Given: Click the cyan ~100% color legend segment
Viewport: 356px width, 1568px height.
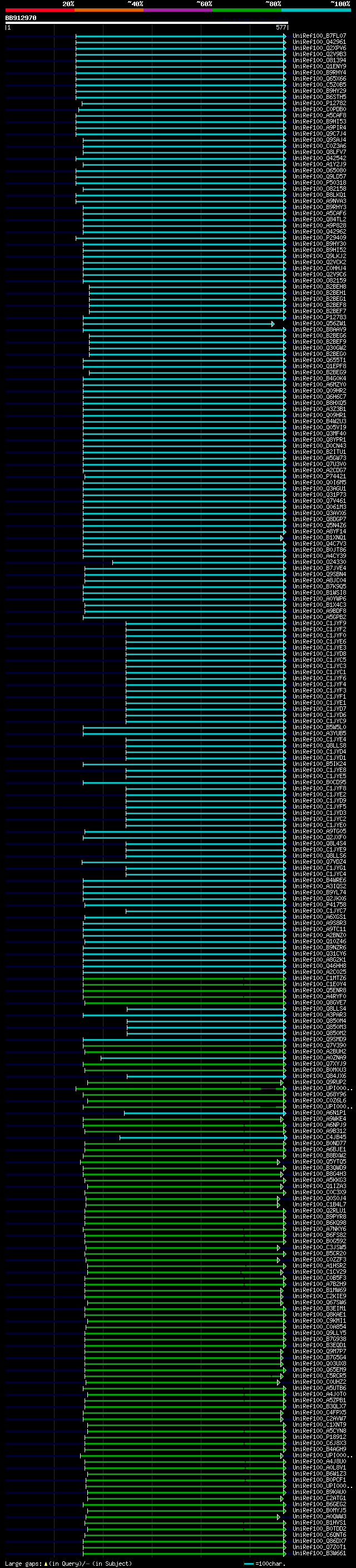Looking at the screenshot, I should point(316,10).
